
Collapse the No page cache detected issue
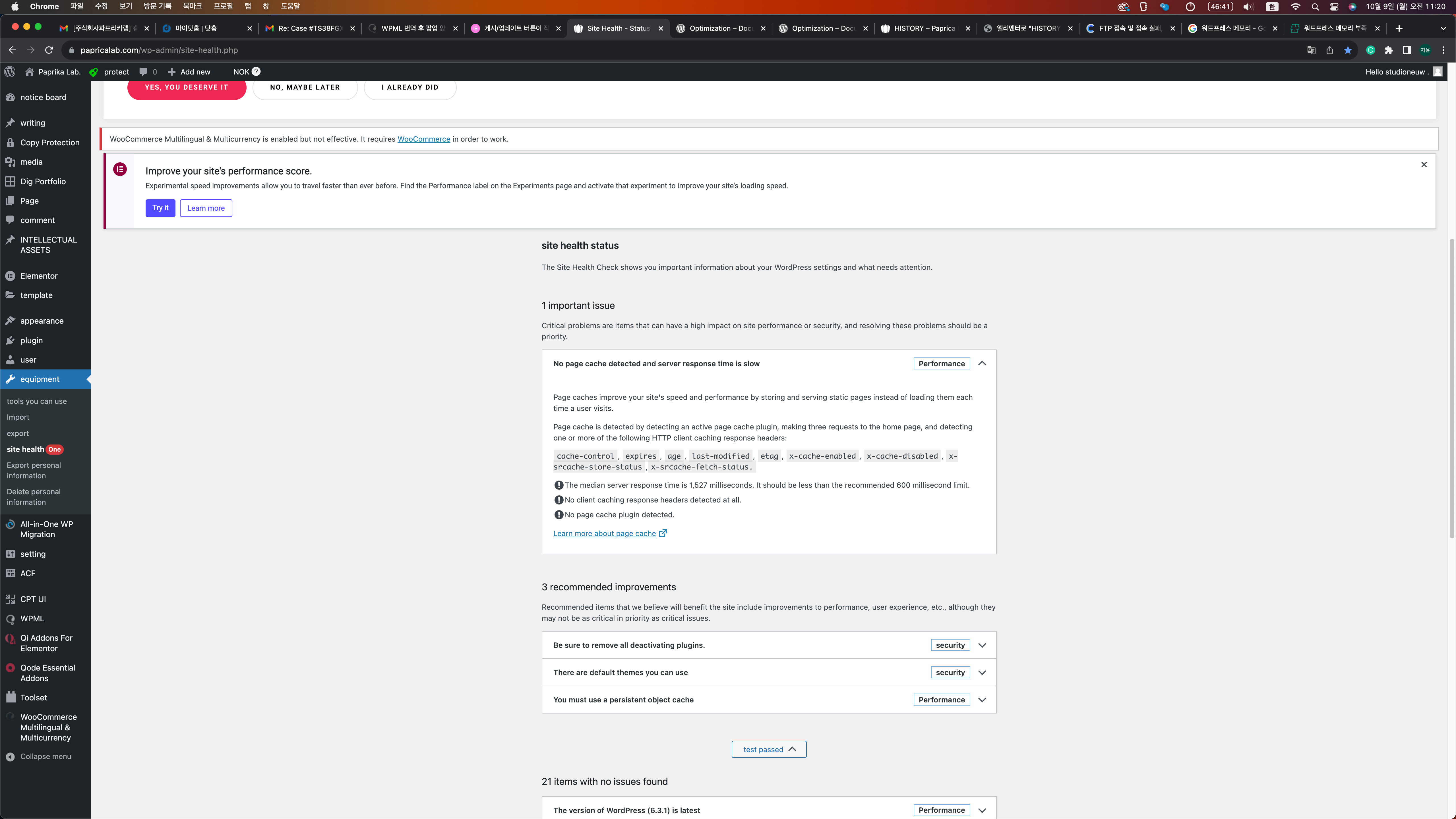982,363
